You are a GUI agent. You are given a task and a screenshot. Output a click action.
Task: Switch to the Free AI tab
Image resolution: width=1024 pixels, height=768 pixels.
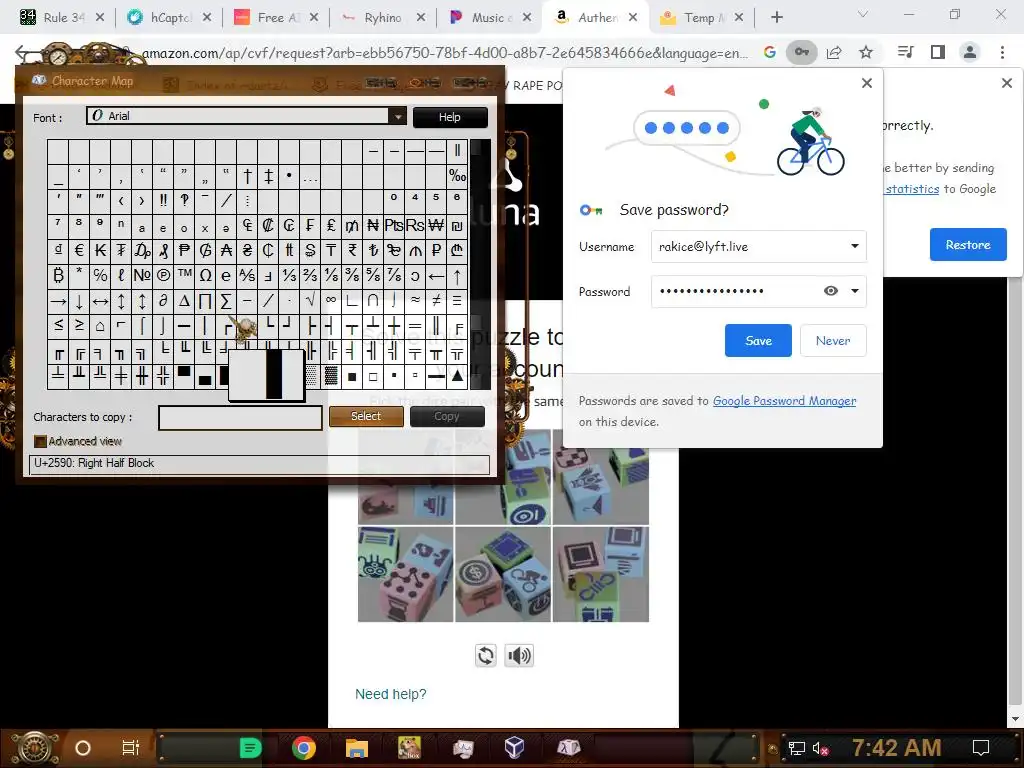[x=276, y=18]
